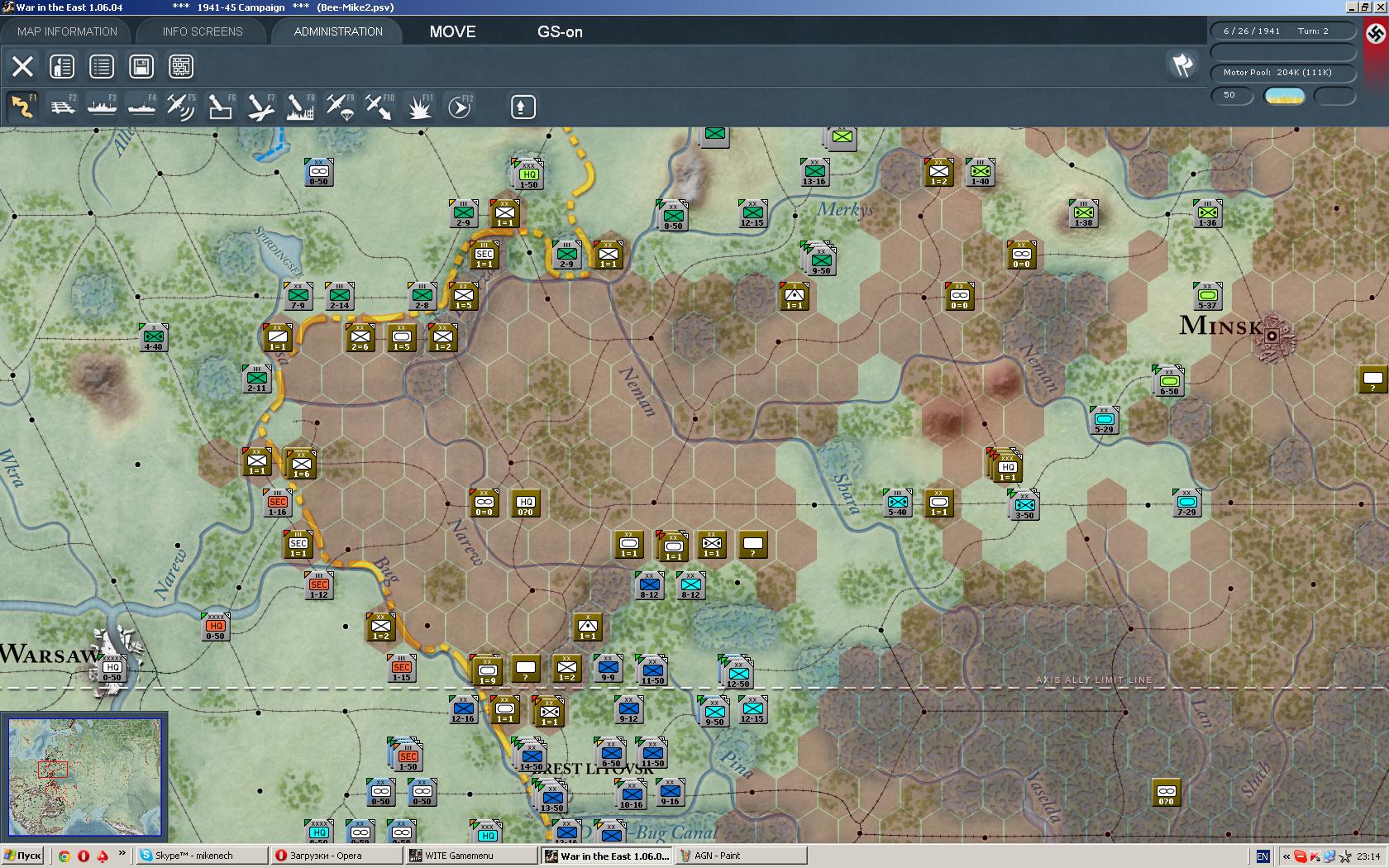Select F3 naval transport ship icon
Image resolution: width=1389 pixels, height=868 pixels.
[102, 107]
